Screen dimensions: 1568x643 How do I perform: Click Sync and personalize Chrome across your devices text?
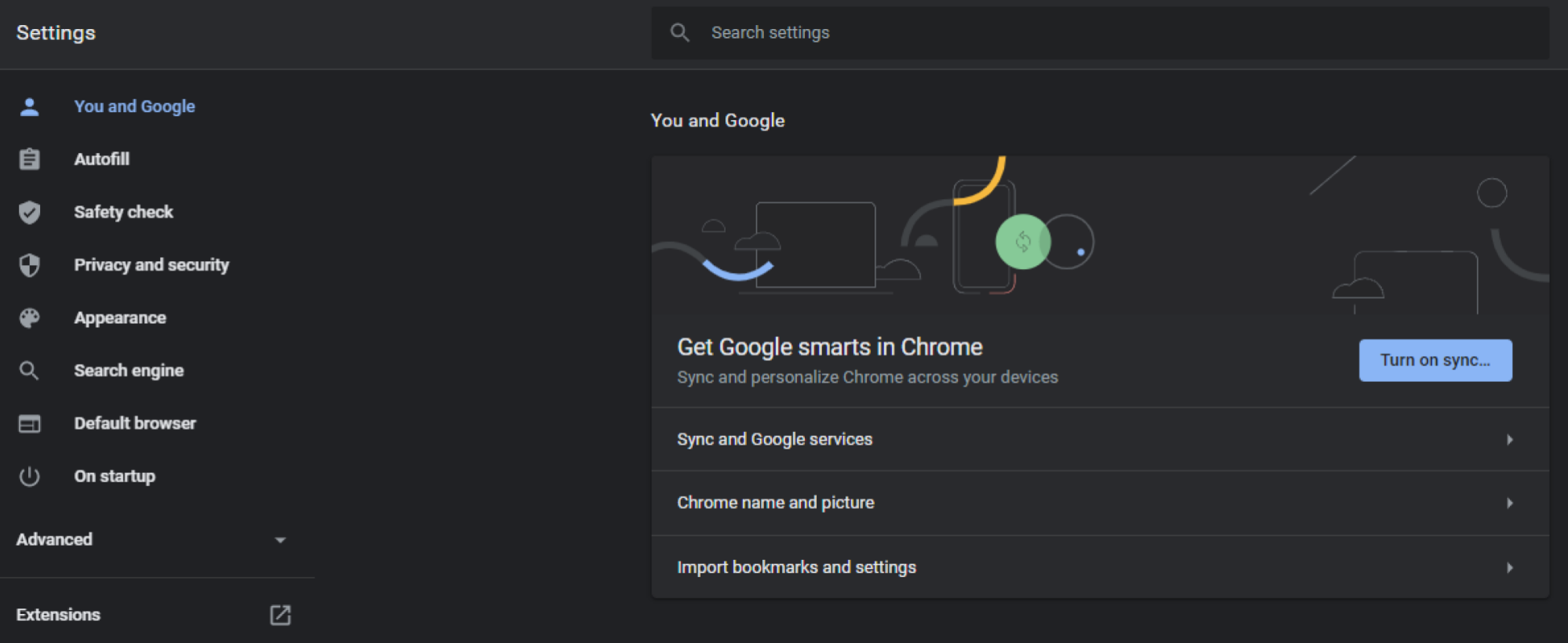[868, 377]
